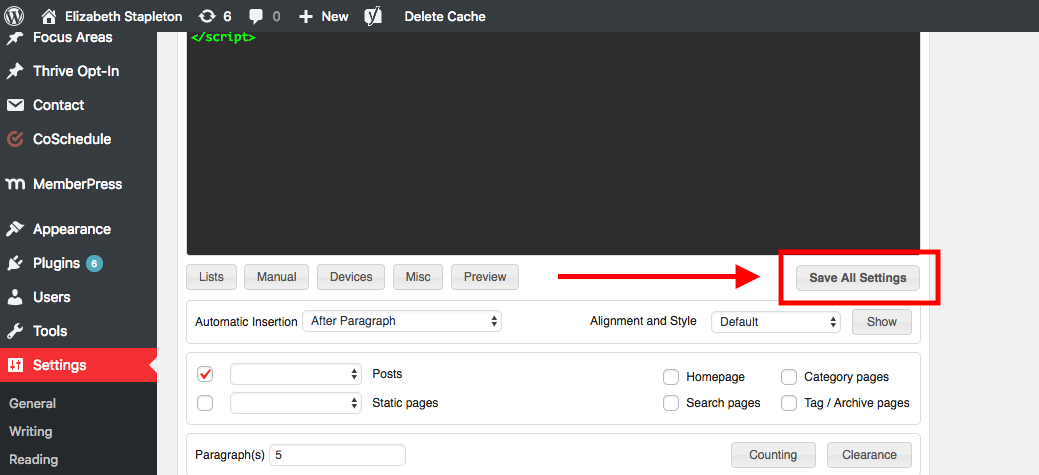This screenshot has width=1039, height=475.
Task: Click the envelope icon beside Contact
Action: (15, 105)
